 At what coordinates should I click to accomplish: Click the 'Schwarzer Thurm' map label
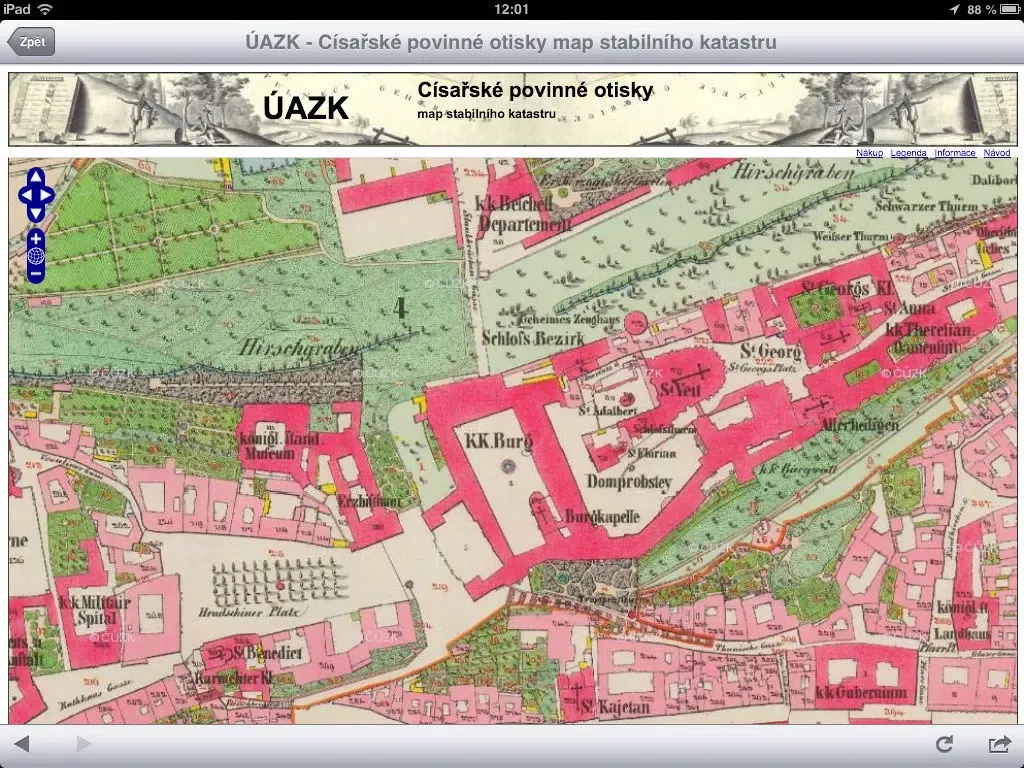pyautogui.click(x=926, y=206)
